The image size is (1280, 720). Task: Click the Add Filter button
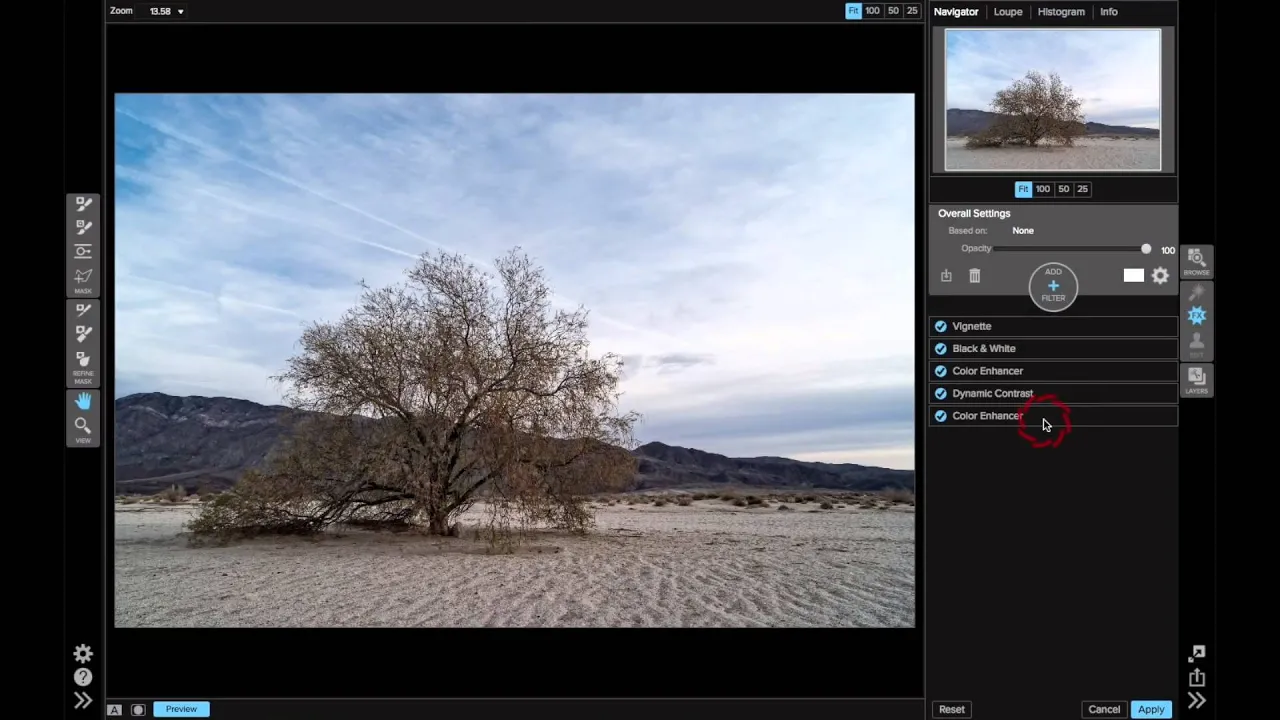[1053, 286]
